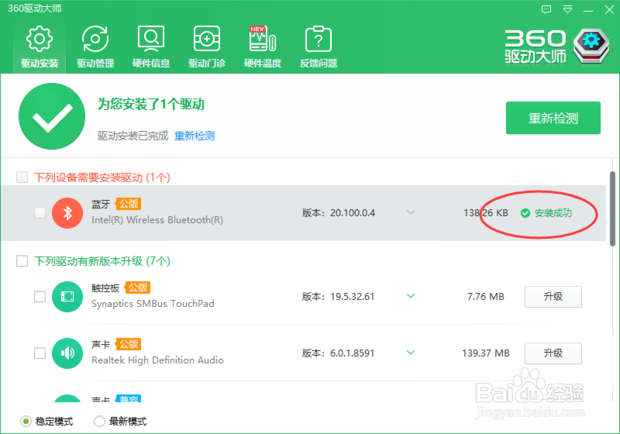Click the driver list vertical scrollbar
Image resolution: width=620 pixels, height=434 pixels.
pos(612,209)
